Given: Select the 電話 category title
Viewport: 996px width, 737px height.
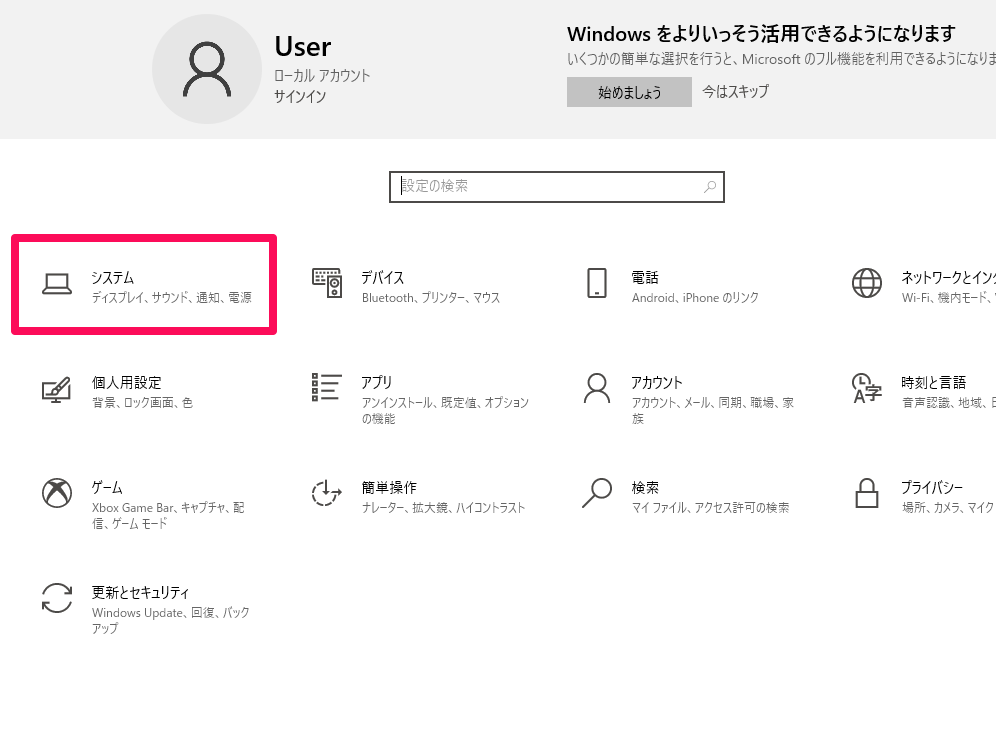Looking at the screenshot, I should click(645, 278).
